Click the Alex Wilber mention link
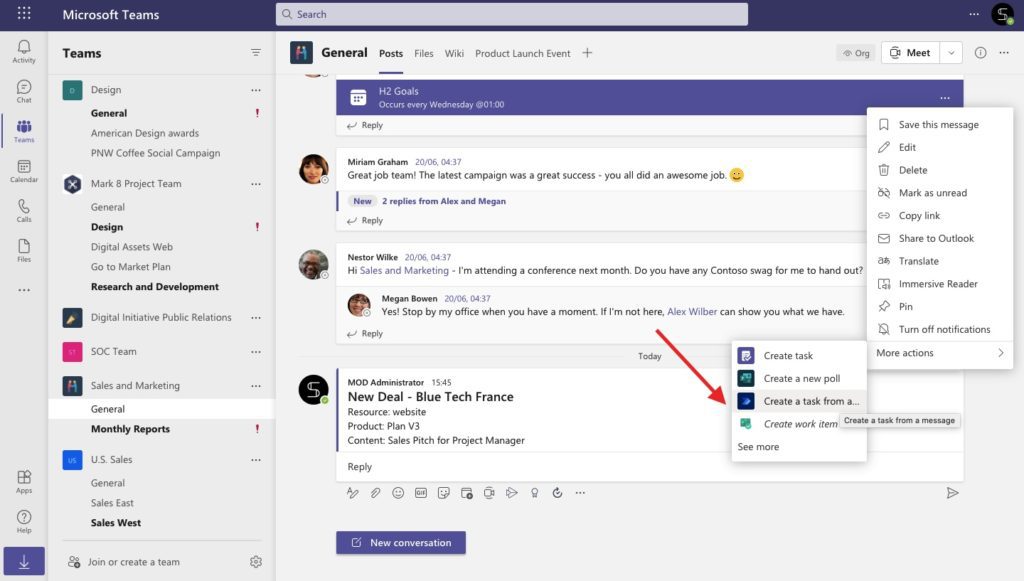1024x581 pixels. coord(692,311)
